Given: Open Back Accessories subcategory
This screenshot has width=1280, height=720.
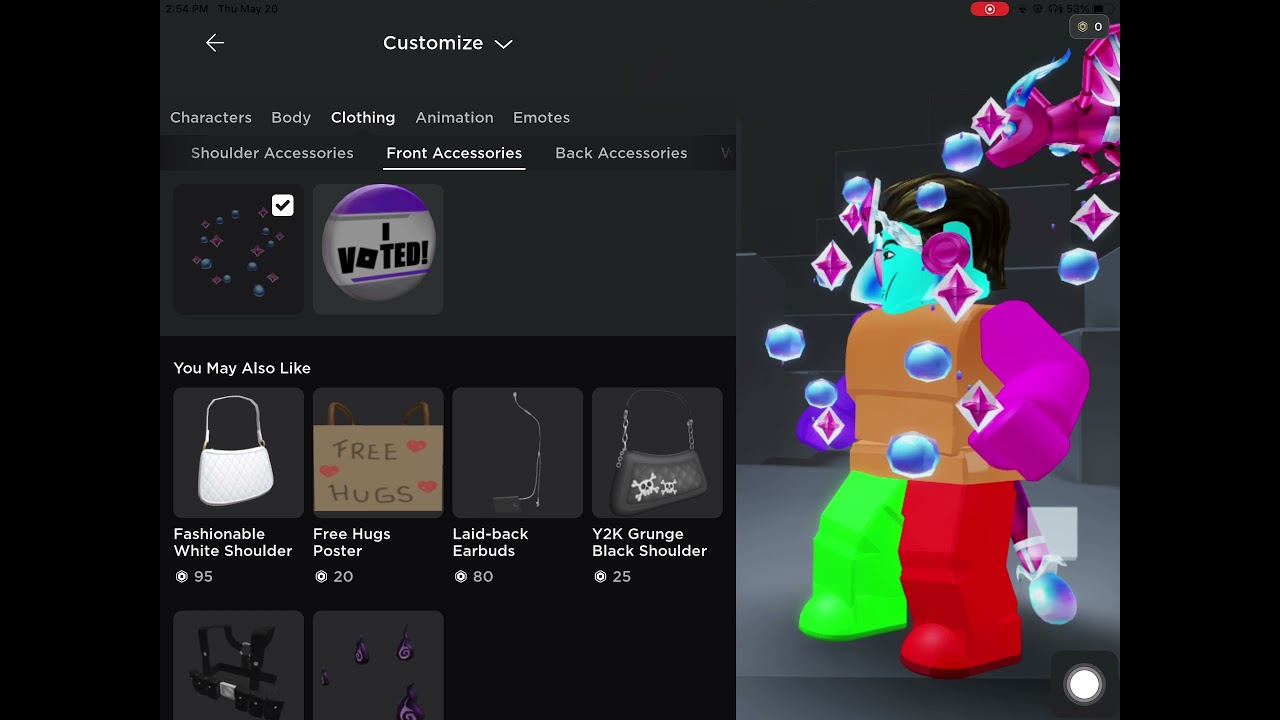Looking at the screenshot, I should click(x=621, y=153).
